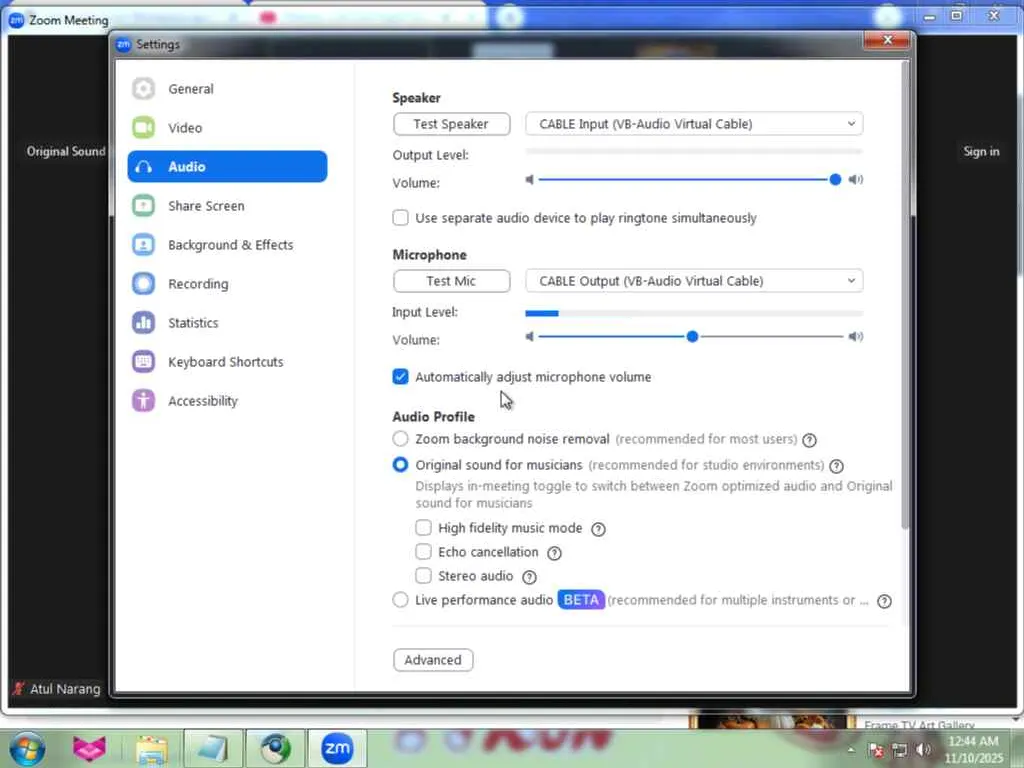Click the pink fox taskbar icon
1024x768 pixels.
[89, 750]
